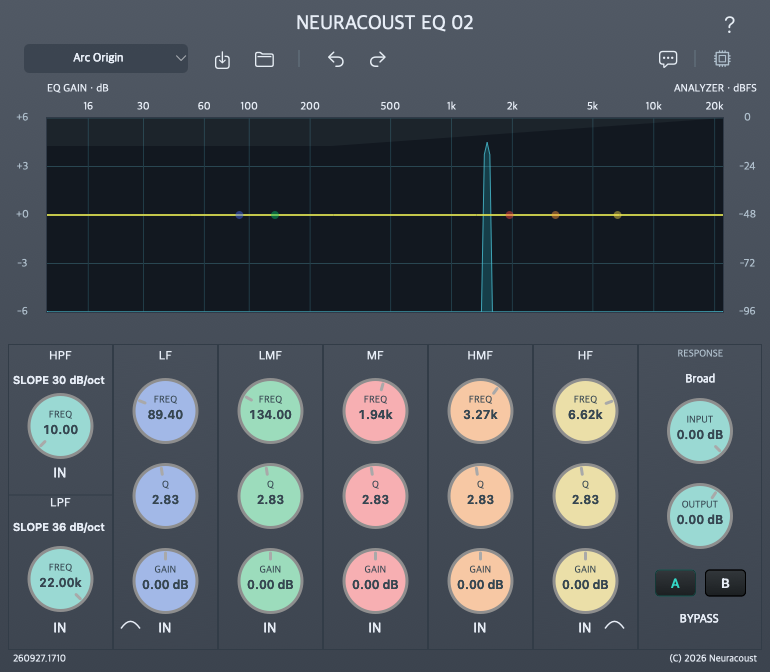Click the HPF FREQ 10.00 knob

(x=60, y=426)
